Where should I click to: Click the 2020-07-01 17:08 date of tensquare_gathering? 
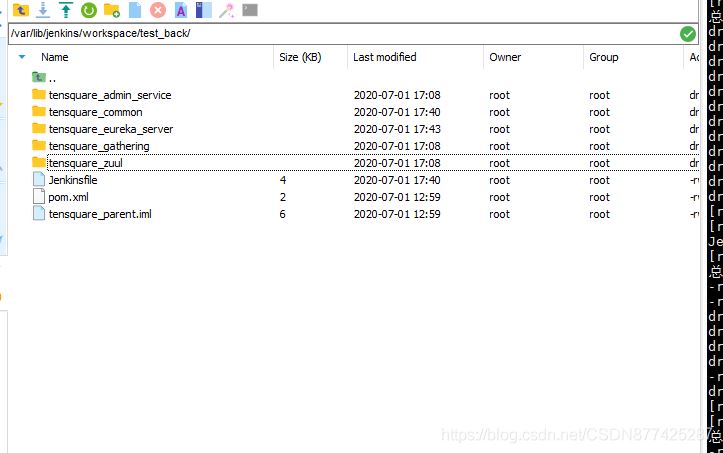pyautogui.click(x=397, y=146)
